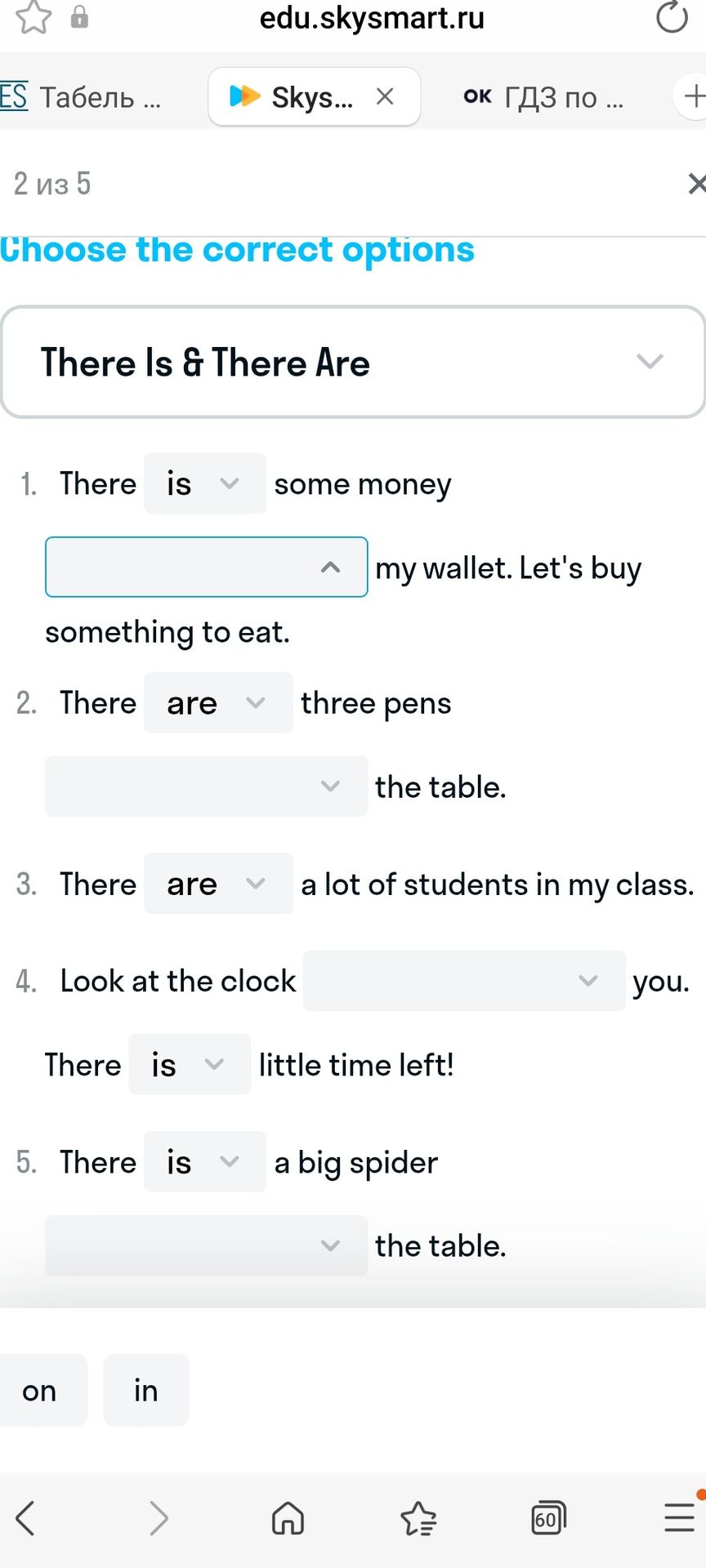Open a new tab with the plus icon
Screen dimensions: 706x1568
(x=692, y=96)
